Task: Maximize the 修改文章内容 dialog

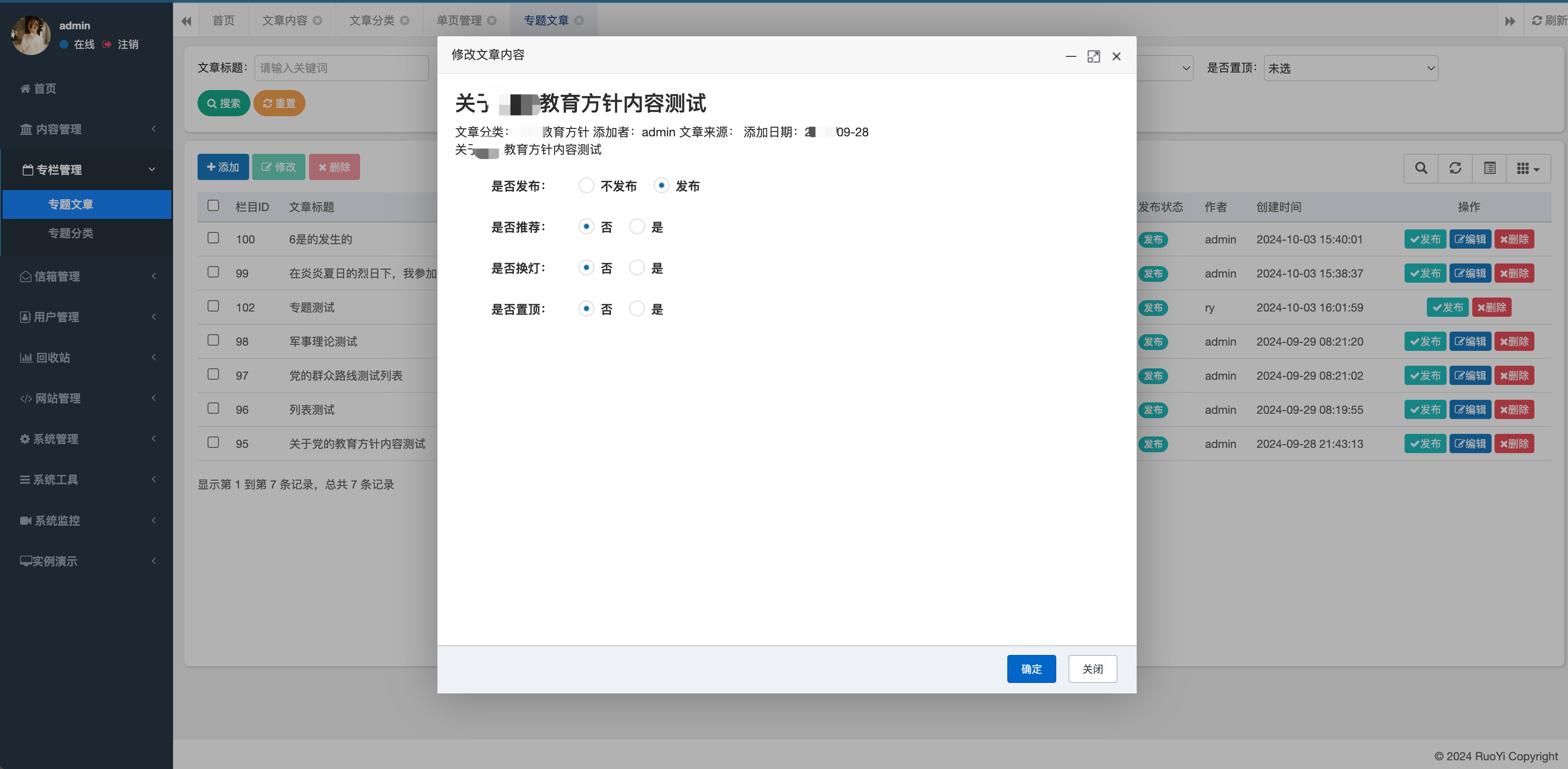Action: tap(1093, 56)
